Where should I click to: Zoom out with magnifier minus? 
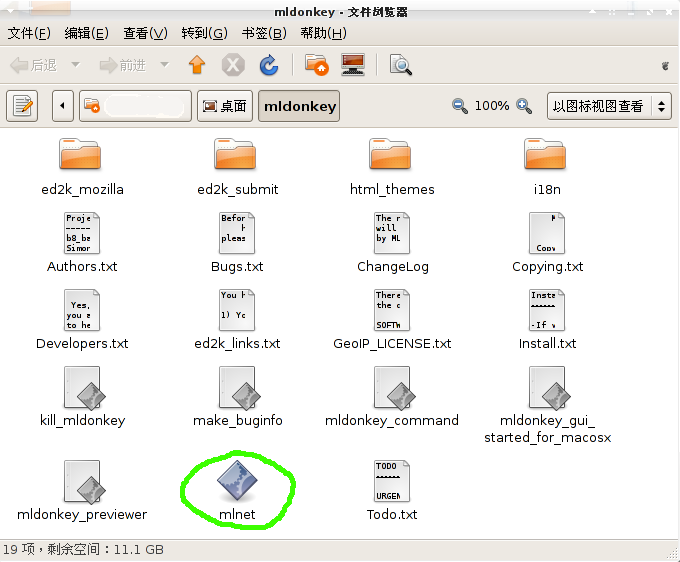point(459,106)
